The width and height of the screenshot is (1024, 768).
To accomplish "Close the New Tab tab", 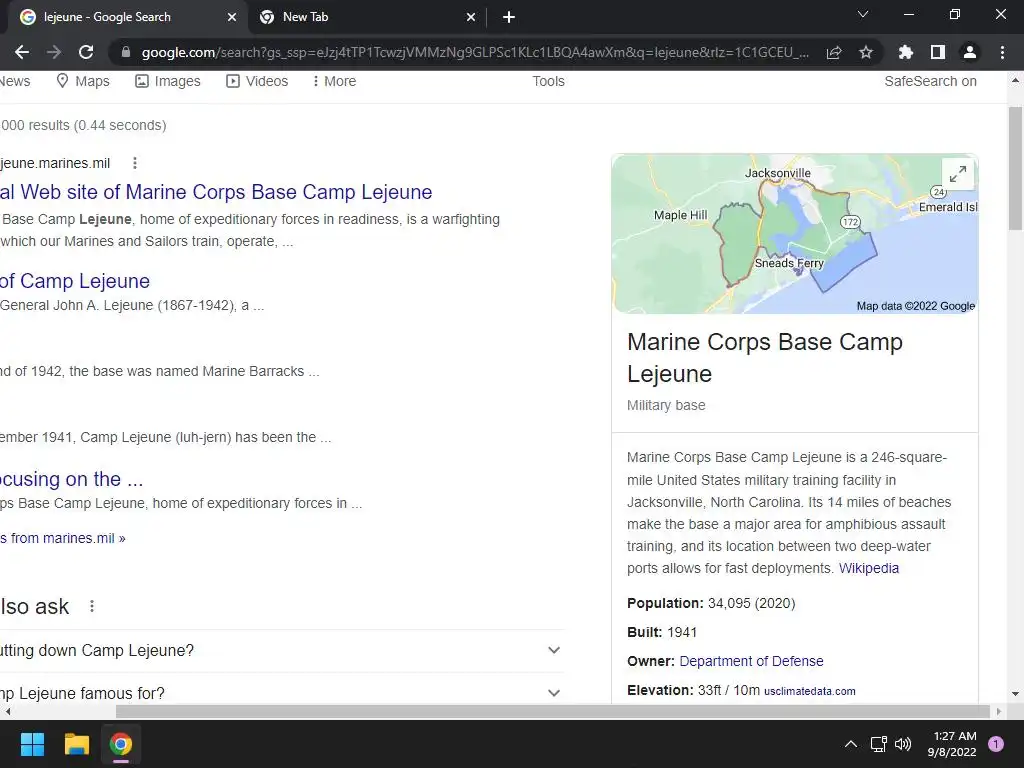I will click(x=471, y=17).
